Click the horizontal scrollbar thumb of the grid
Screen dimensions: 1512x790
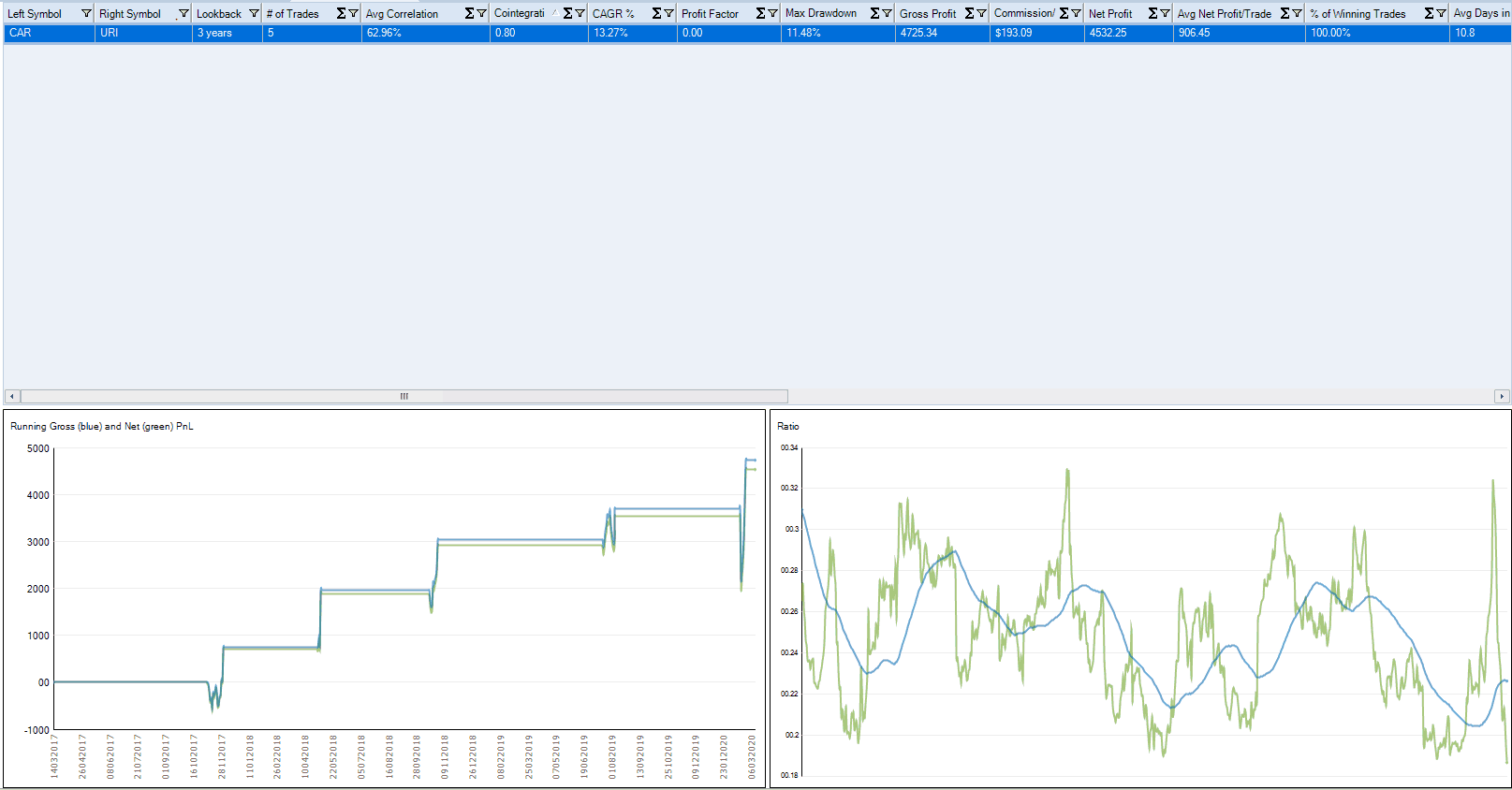(x=404, y=396)
